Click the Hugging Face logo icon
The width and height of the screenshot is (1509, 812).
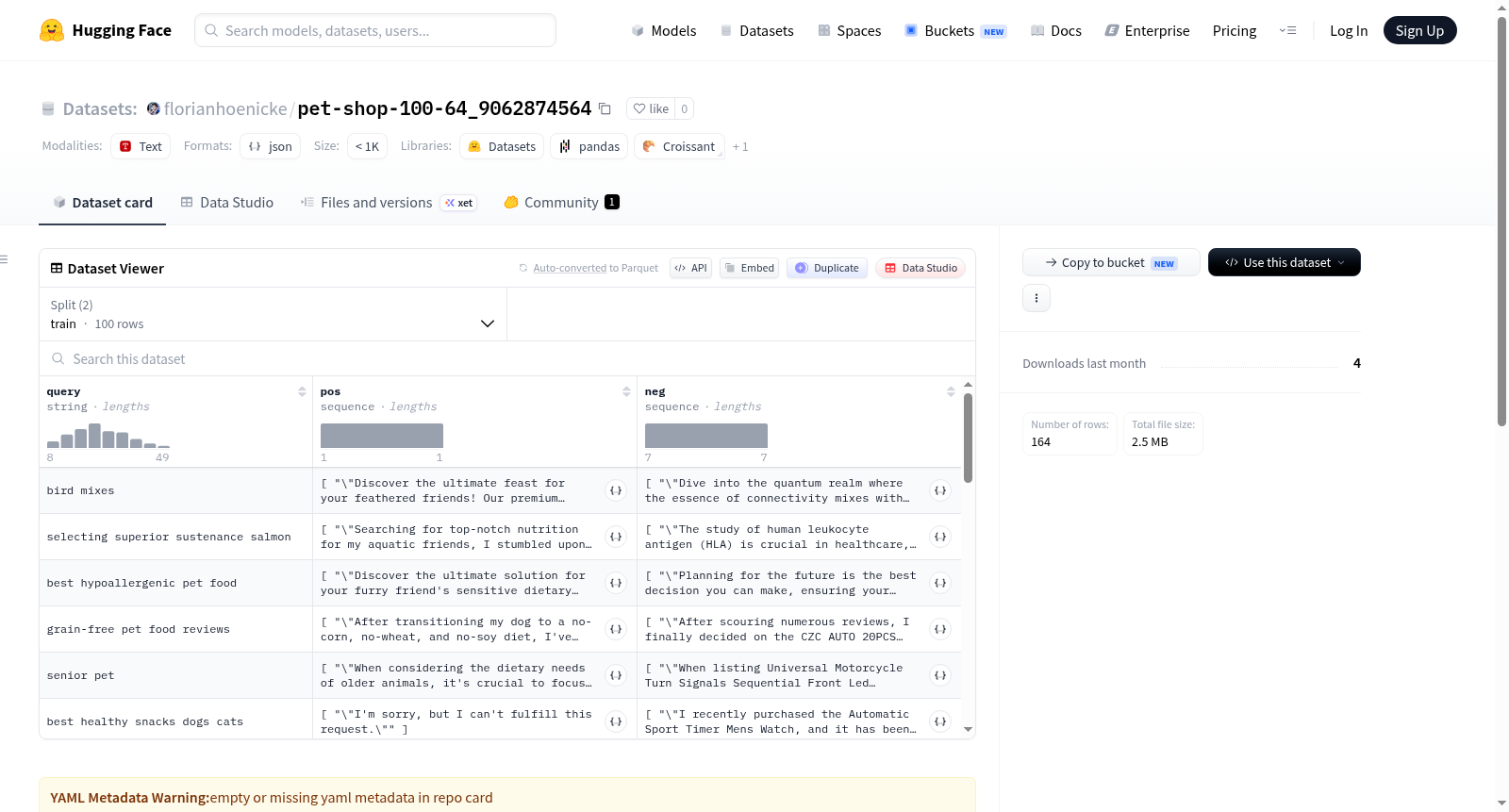tap(52, 30)
